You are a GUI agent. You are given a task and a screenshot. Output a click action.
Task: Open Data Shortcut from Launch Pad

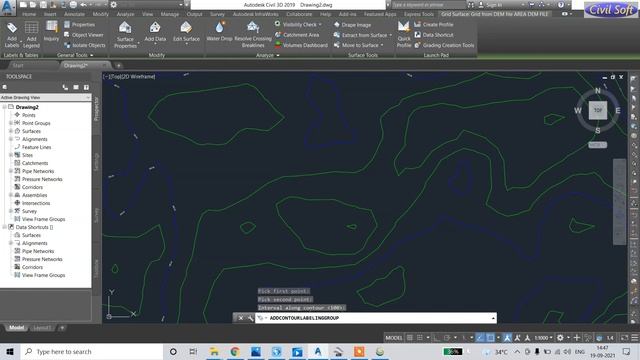click(x=433, y=35)
